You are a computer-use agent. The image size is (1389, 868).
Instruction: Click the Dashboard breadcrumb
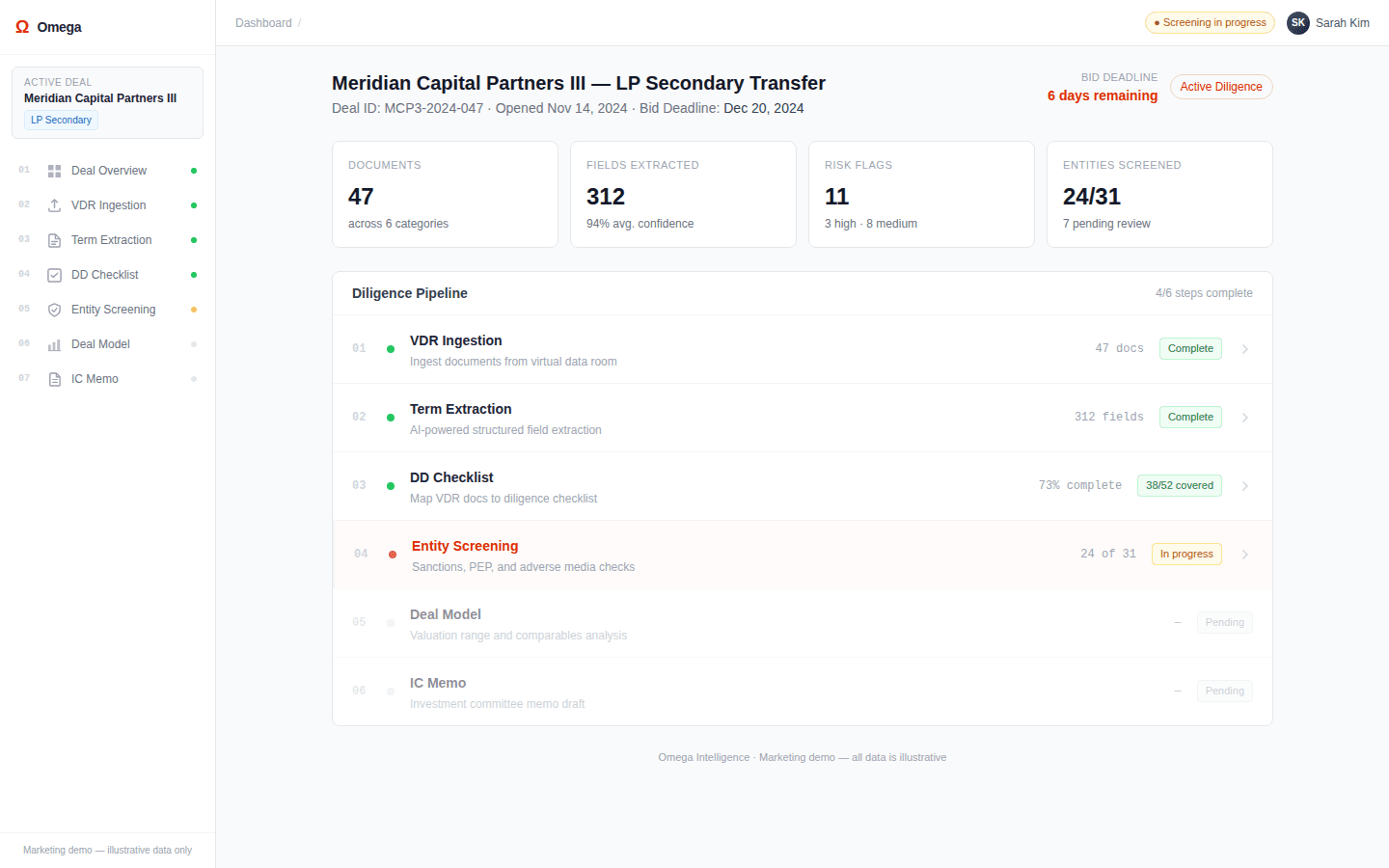[x=263, y=22]
